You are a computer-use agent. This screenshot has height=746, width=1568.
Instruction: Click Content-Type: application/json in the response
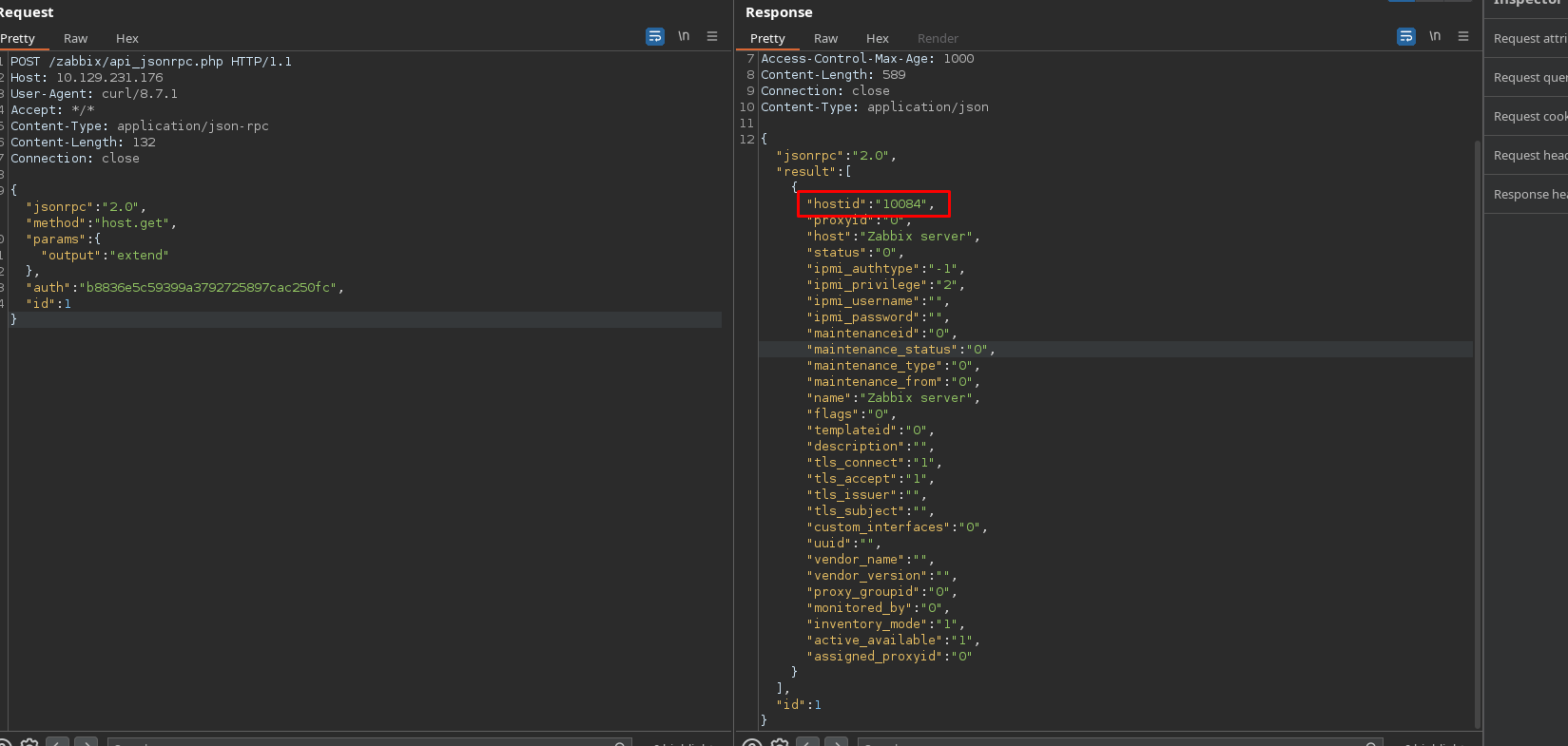pos(875,106)
